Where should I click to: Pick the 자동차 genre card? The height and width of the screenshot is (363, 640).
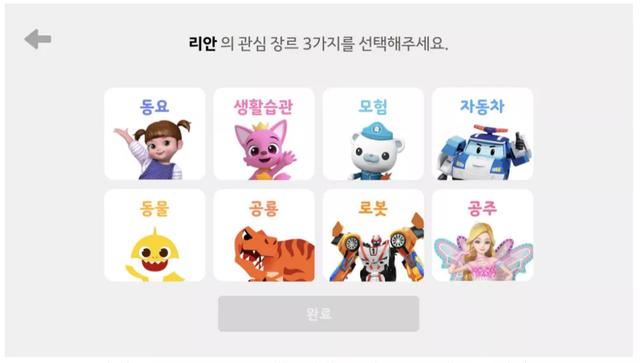[482, 134]
